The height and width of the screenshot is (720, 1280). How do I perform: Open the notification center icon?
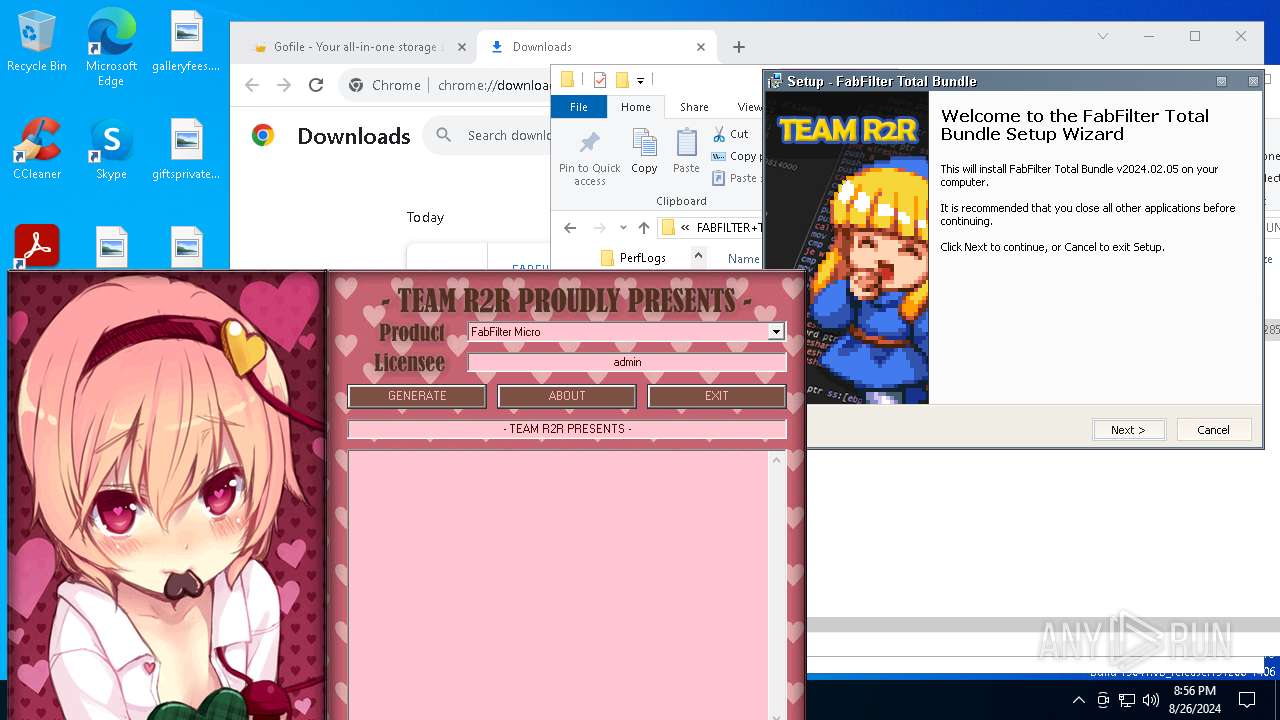pyautogui.click(x=1246, y=700)
